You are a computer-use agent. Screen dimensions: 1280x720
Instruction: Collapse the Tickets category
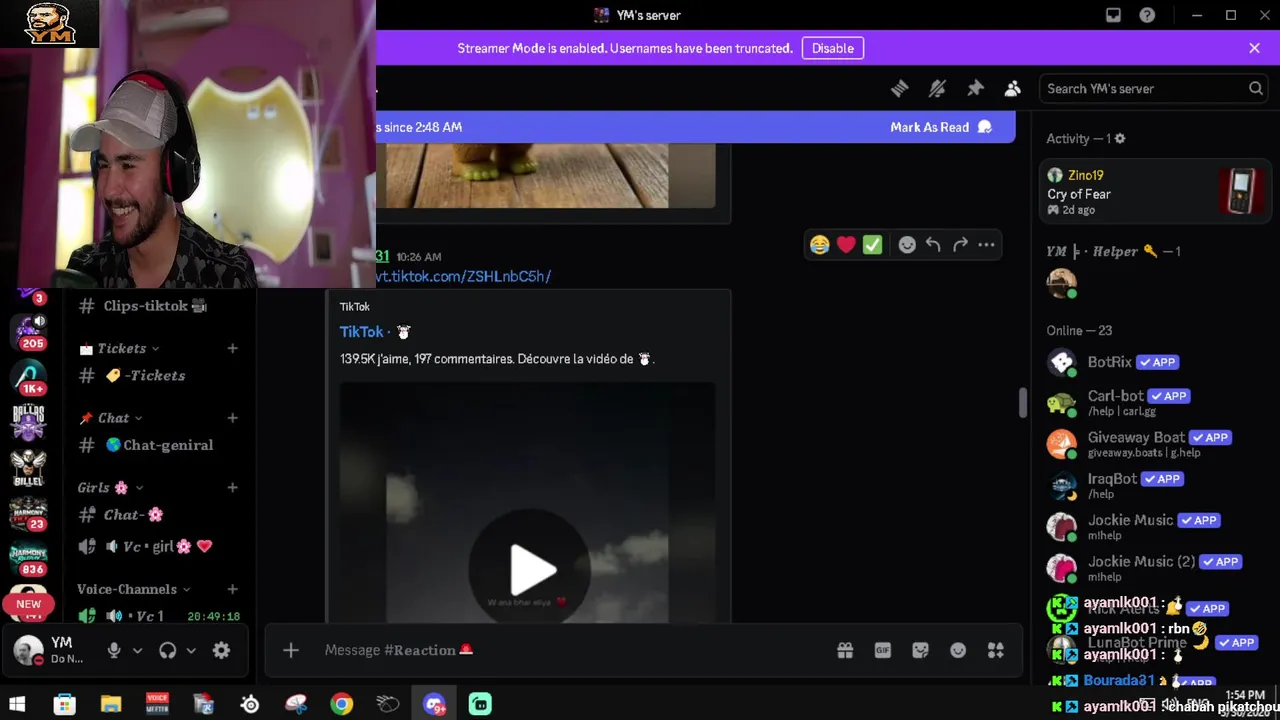(120, 348)
